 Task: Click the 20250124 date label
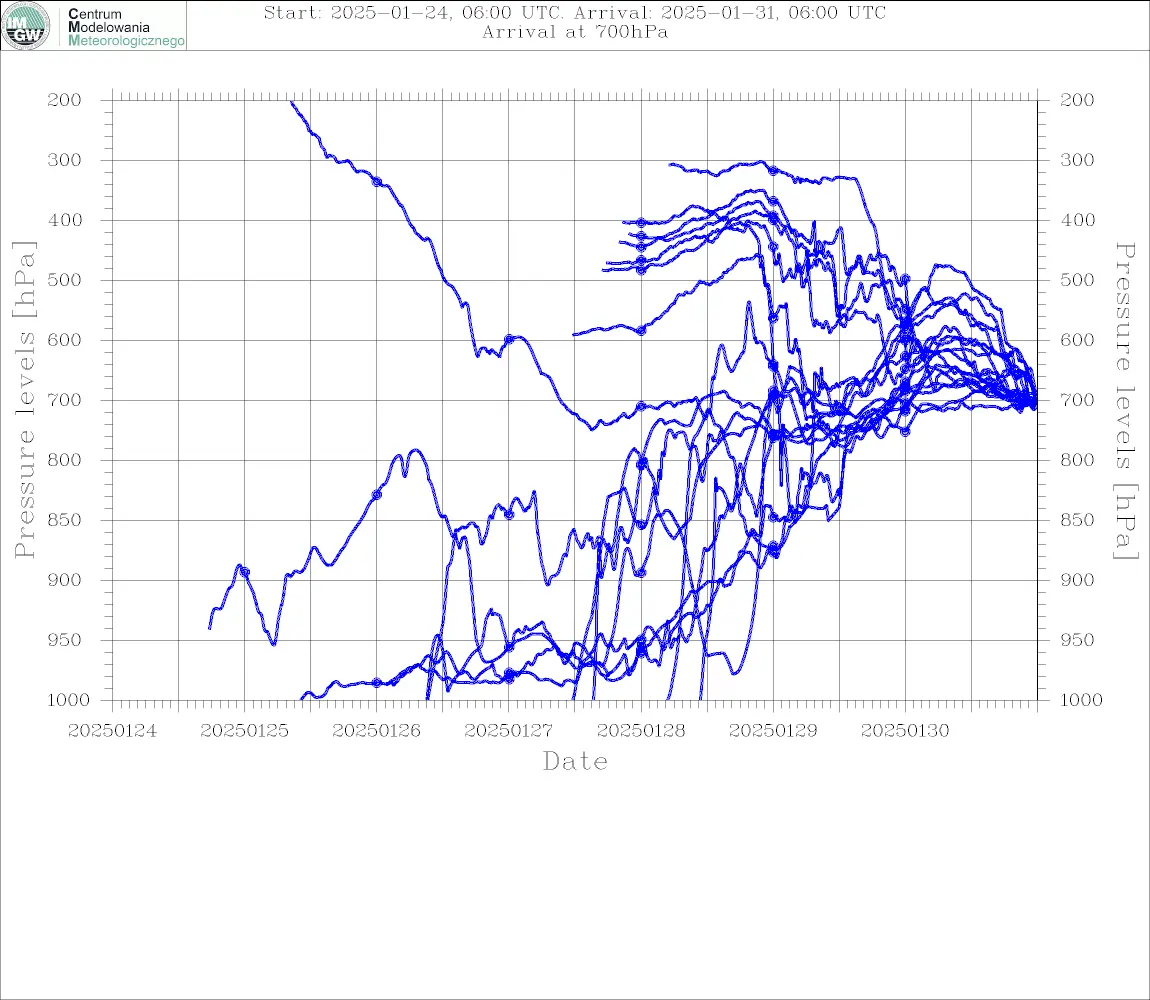pos(112,731)
